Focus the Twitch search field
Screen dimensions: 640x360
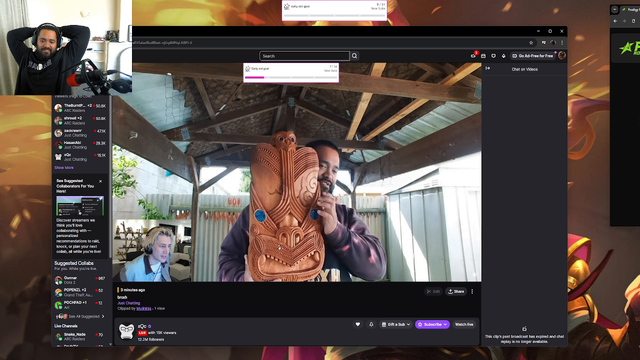(x=304, y=56)
